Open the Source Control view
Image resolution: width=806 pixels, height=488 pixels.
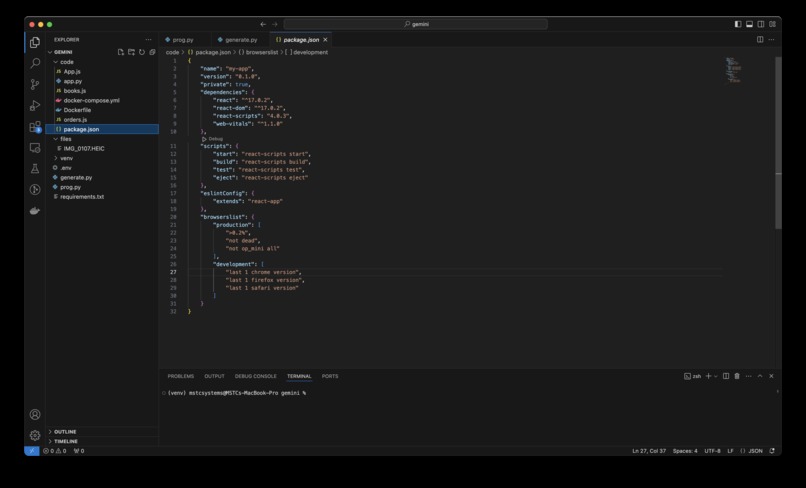(x=35, y=84)
